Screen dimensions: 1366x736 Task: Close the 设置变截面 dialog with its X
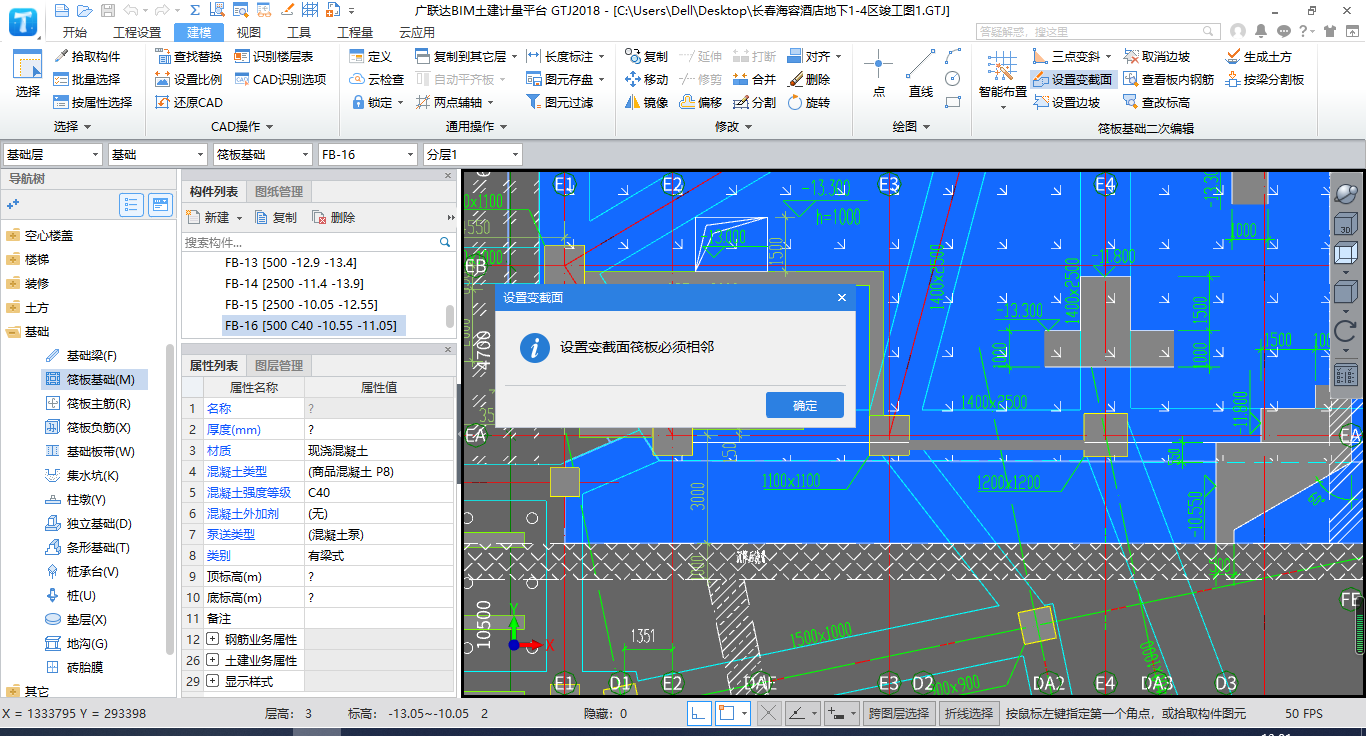(x=842, y=297)
